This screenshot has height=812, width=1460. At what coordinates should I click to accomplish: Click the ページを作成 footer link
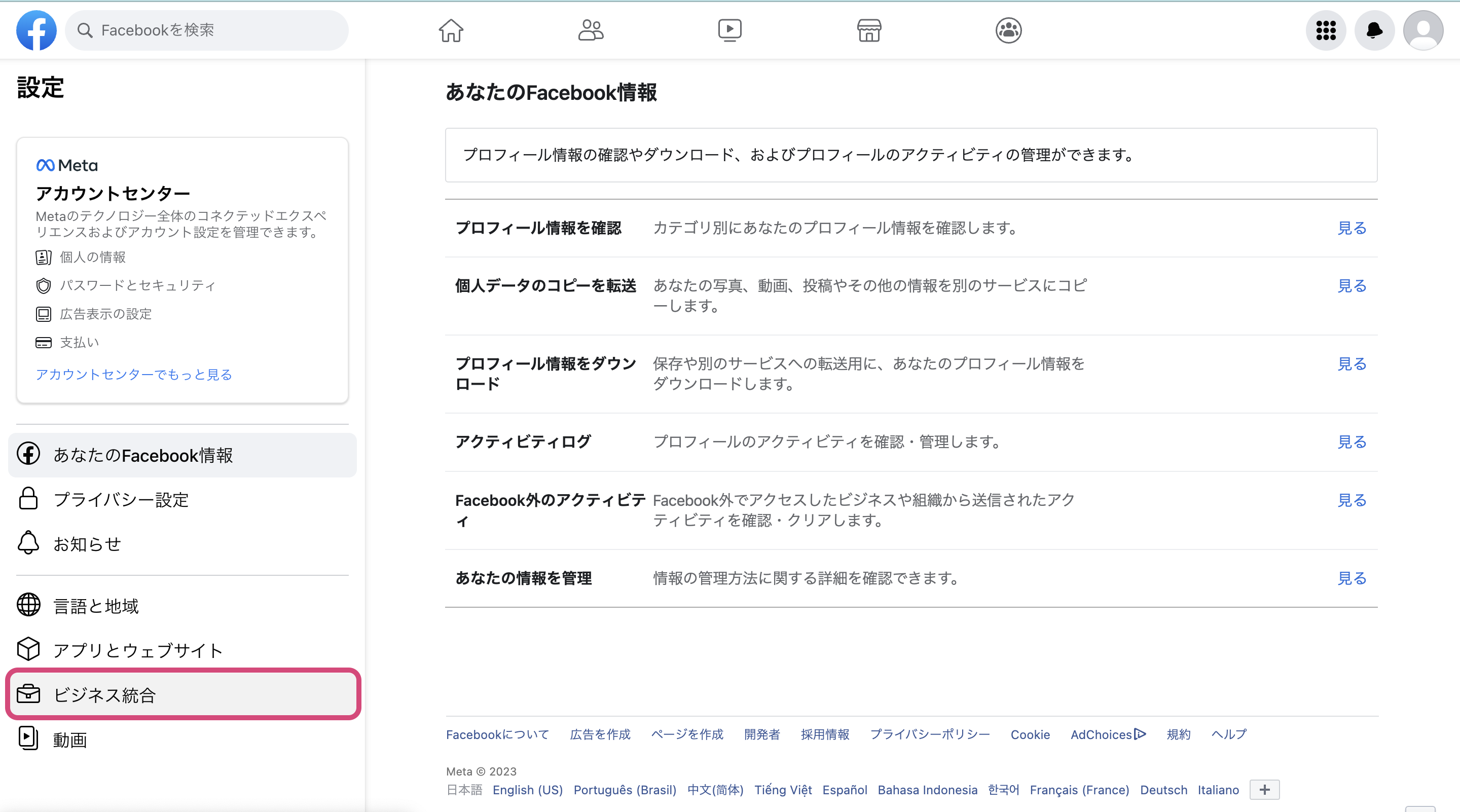click(x=687, y=735)
